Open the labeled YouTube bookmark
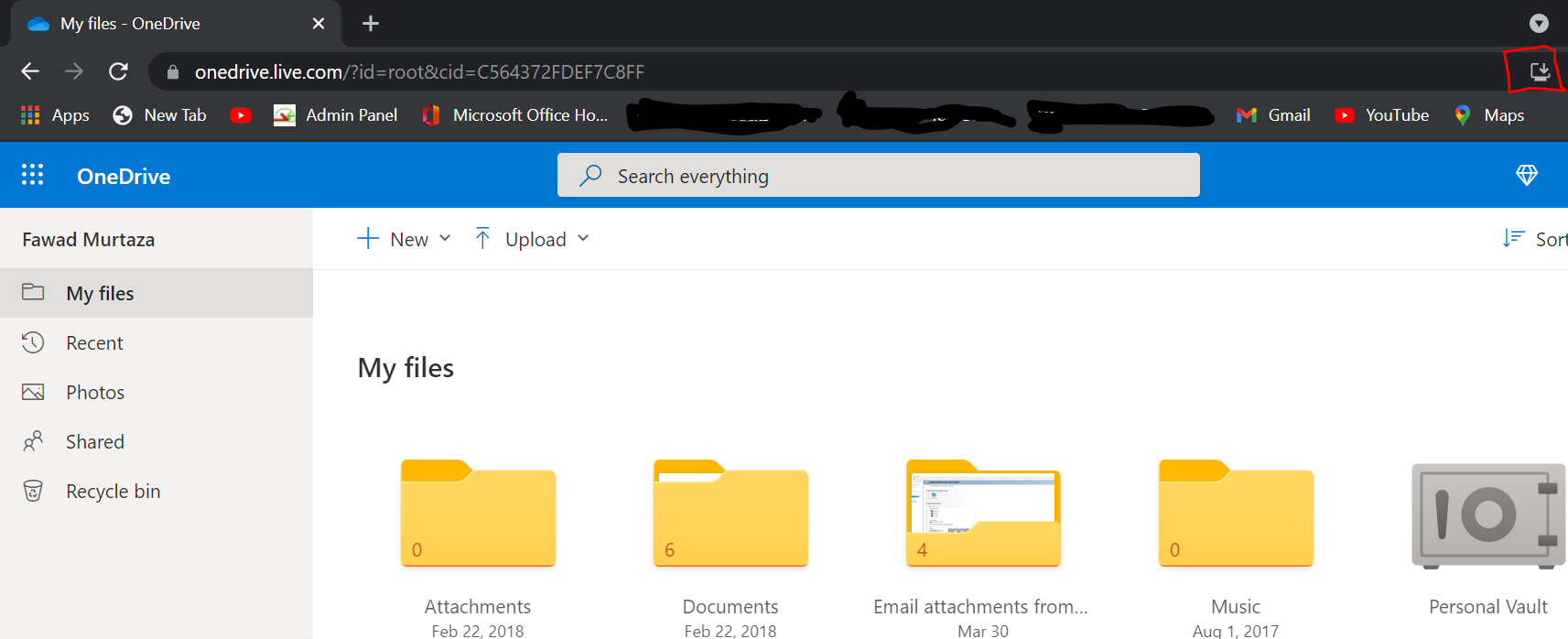 pyautogui.click(x=1382, y=115)
